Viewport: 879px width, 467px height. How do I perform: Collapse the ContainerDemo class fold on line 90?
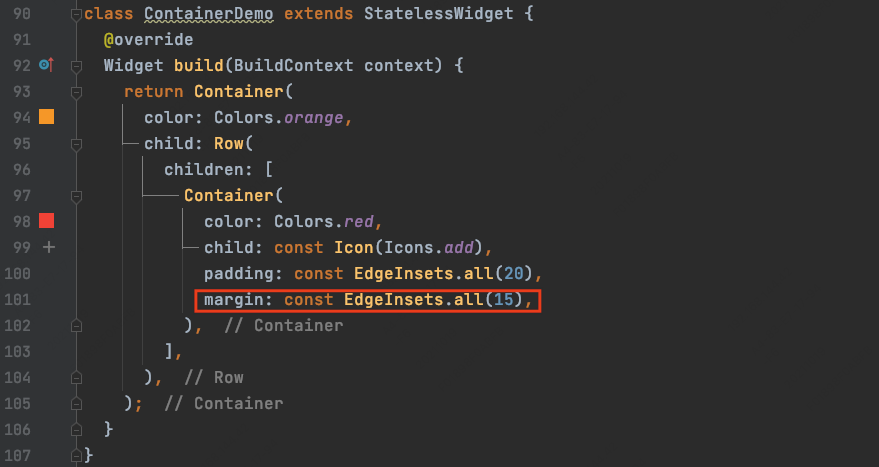pyautogui.click(x=76, y=15)
